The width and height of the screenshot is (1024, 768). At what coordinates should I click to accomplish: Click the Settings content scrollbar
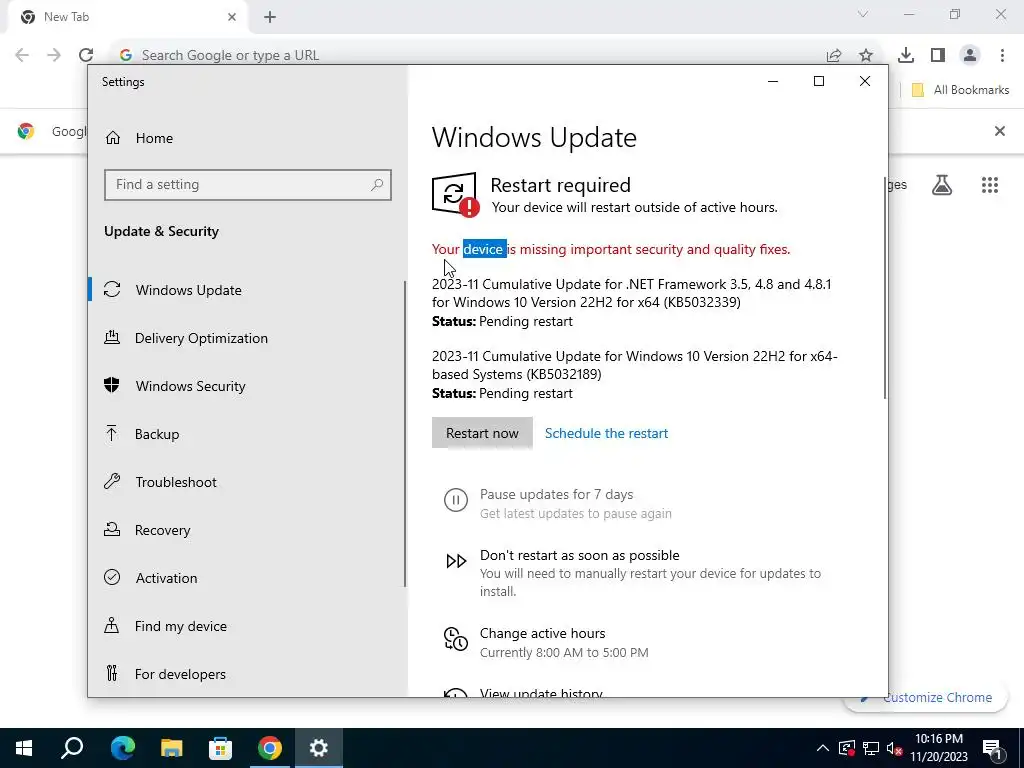click(x=885, y=287)
